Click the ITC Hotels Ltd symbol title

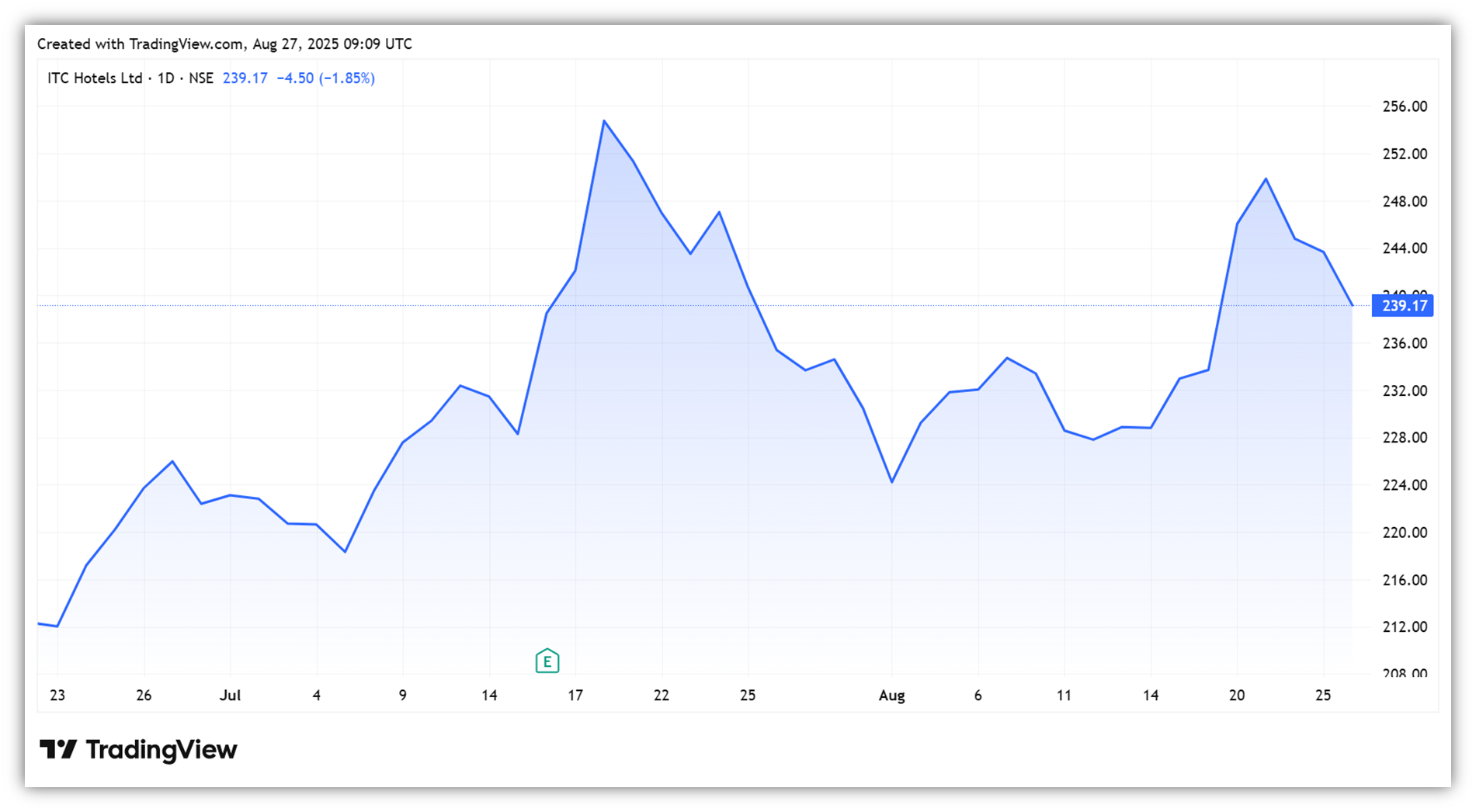coord(95,78)
